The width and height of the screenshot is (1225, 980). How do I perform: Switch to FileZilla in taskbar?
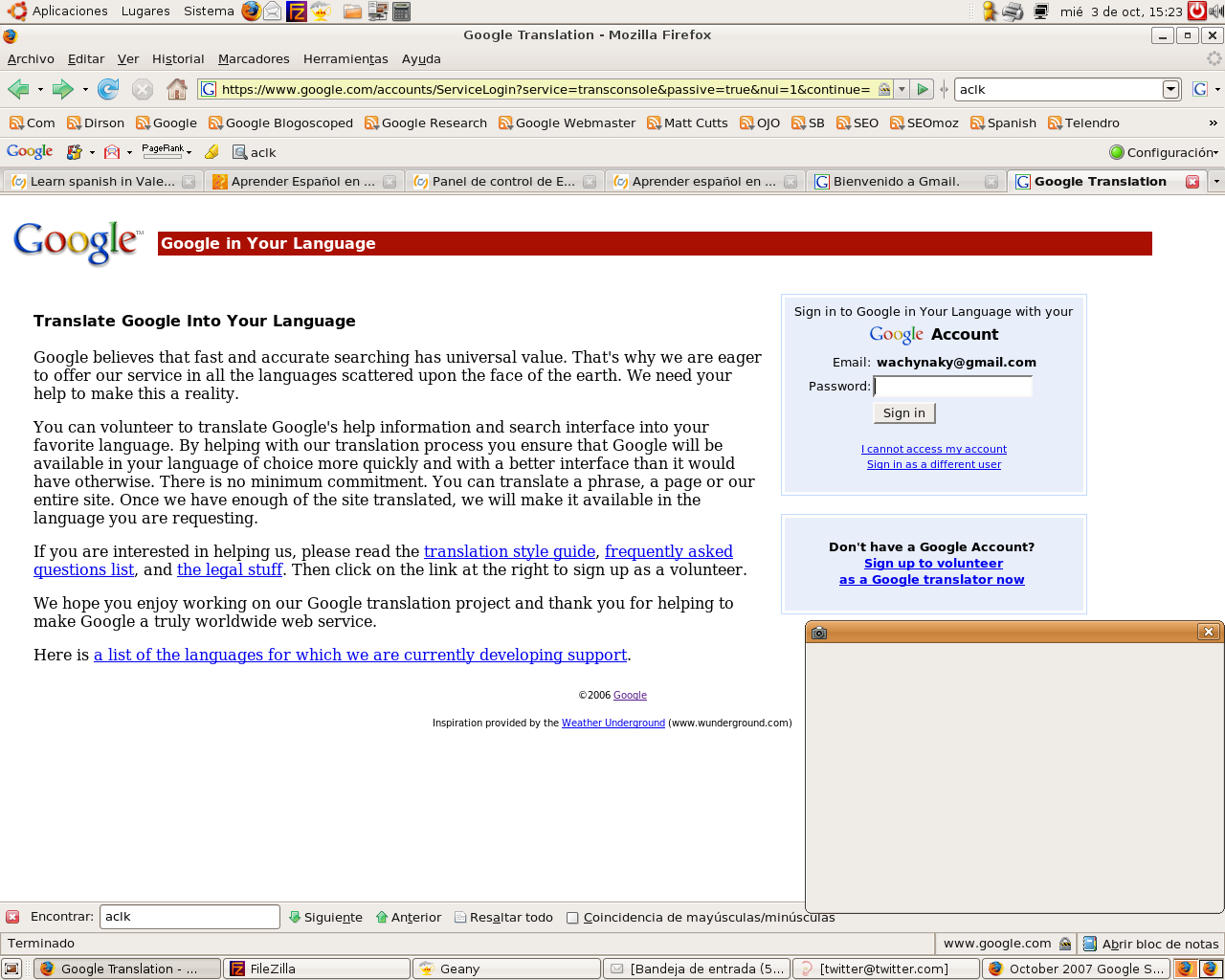[317, 969]
